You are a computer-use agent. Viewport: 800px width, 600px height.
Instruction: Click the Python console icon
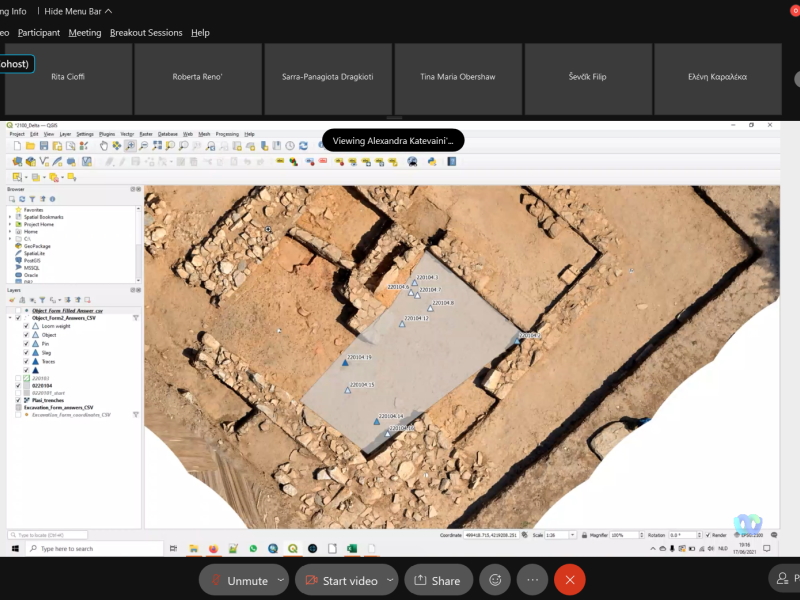point(432,162)
